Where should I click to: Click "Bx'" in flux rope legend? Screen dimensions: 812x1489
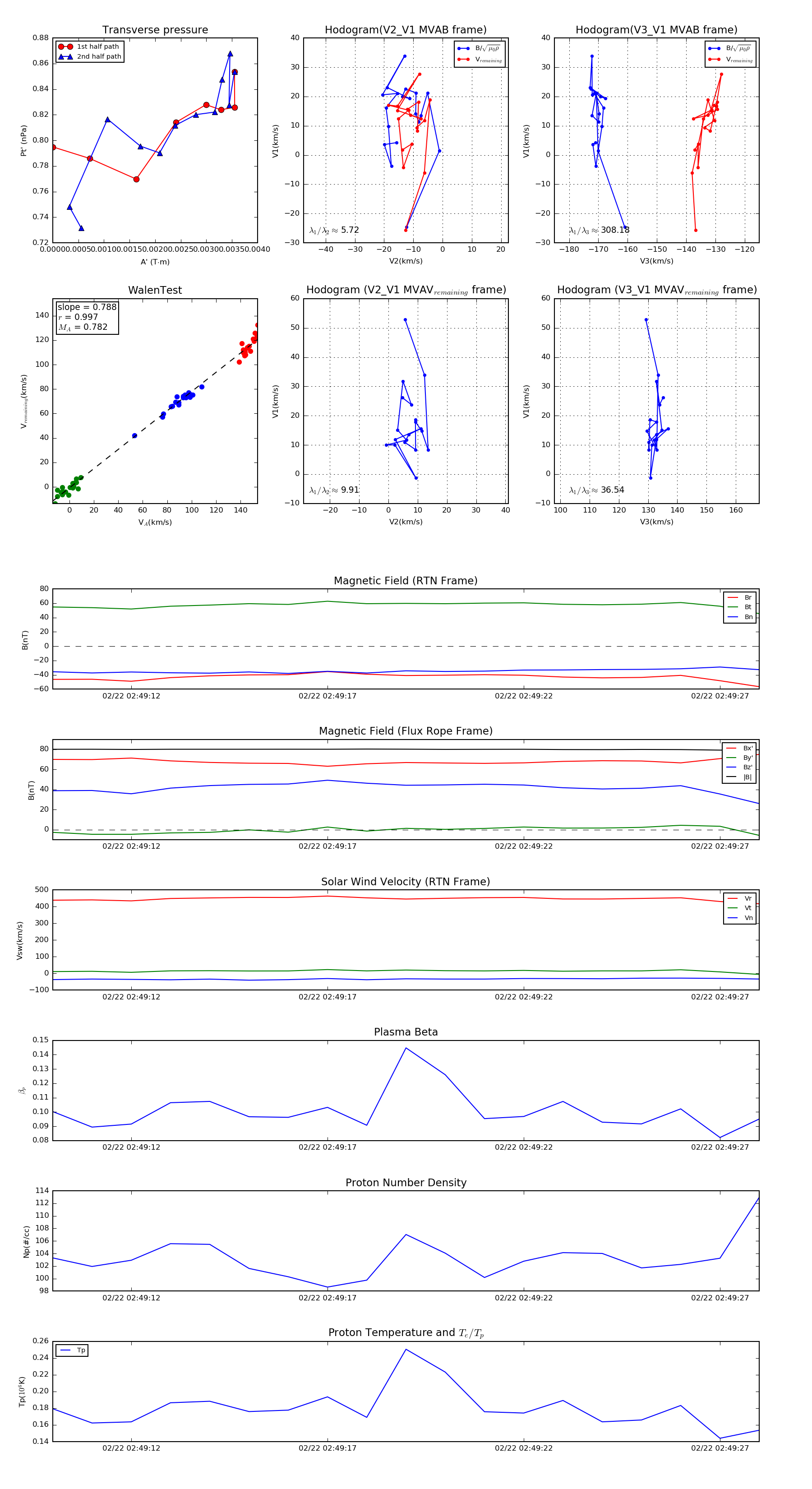point(739,749)
